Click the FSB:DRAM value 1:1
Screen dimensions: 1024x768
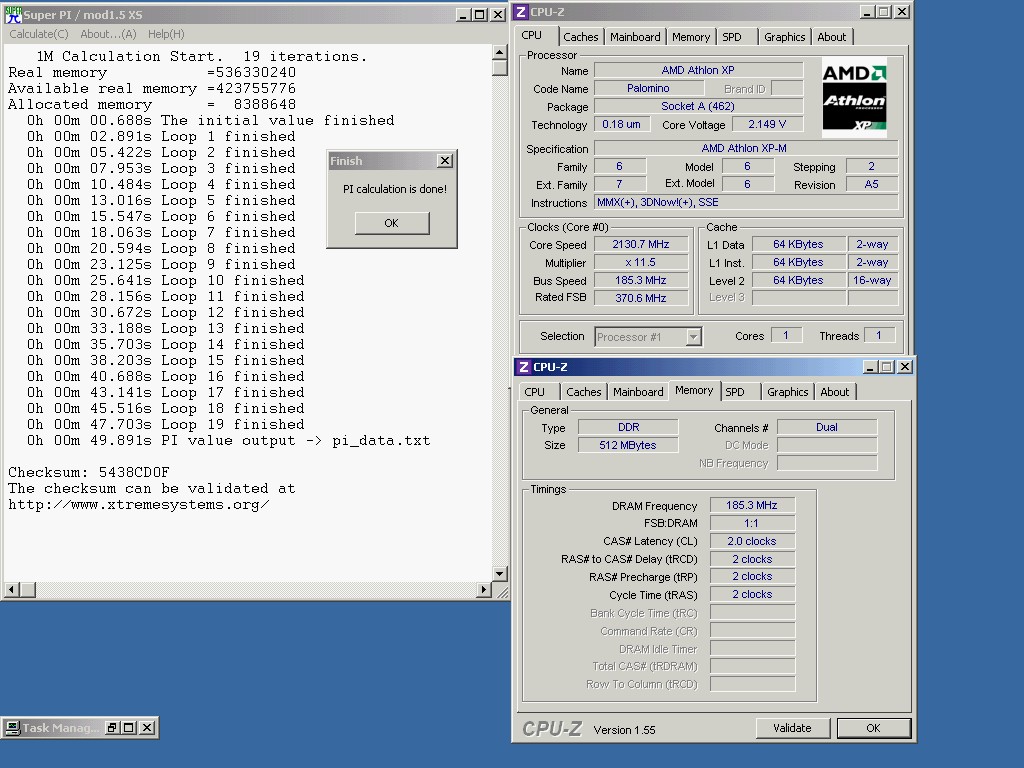[x=752, y=523]
